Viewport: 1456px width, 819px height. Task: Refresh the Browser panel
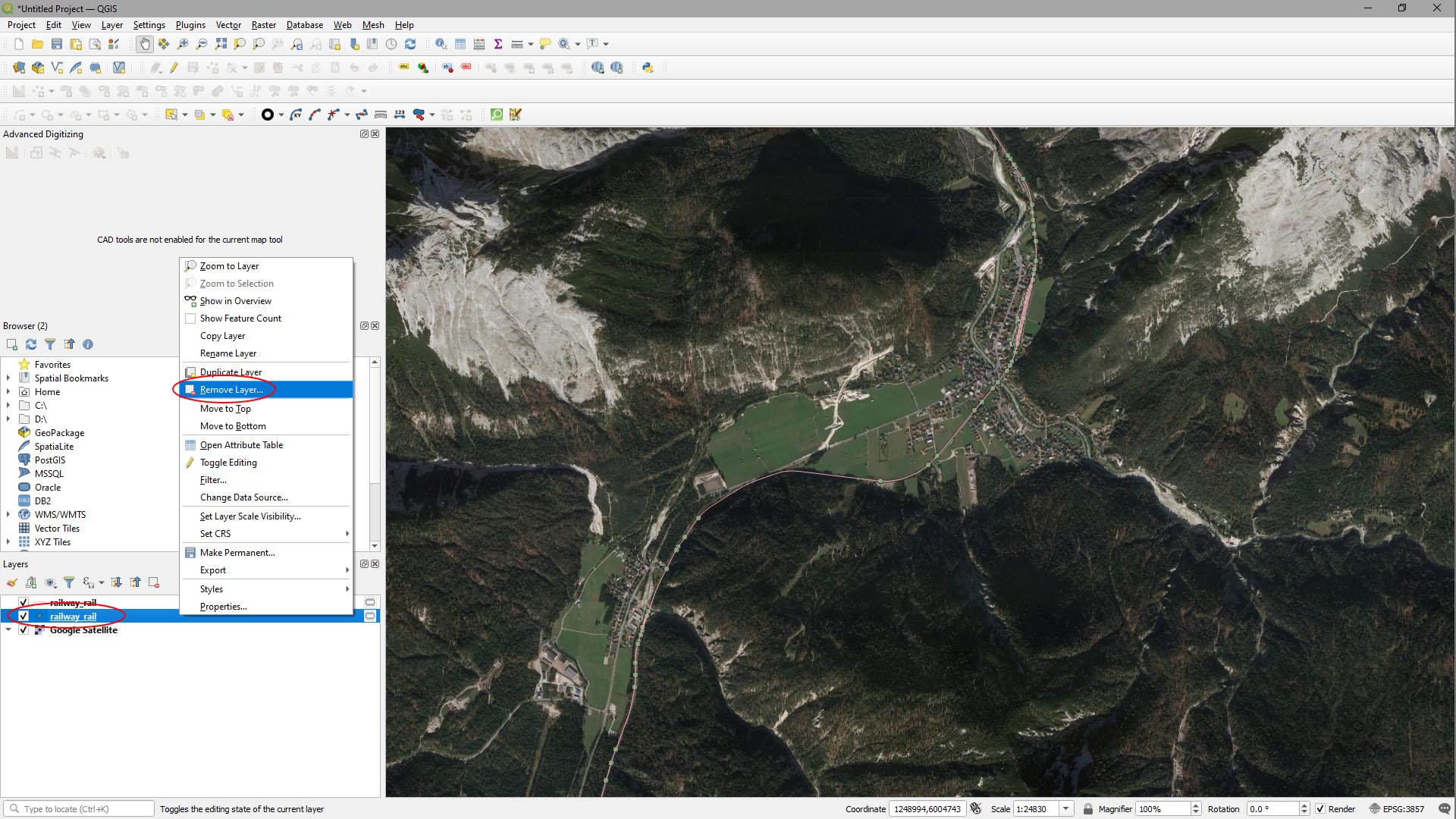(x=31, y=344)
